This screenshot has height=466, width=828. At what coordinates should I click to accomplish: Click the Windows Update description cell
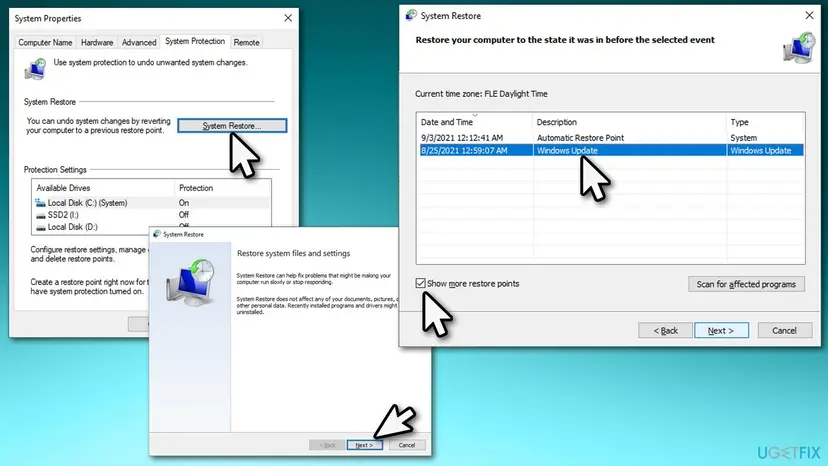coord(567,151)
